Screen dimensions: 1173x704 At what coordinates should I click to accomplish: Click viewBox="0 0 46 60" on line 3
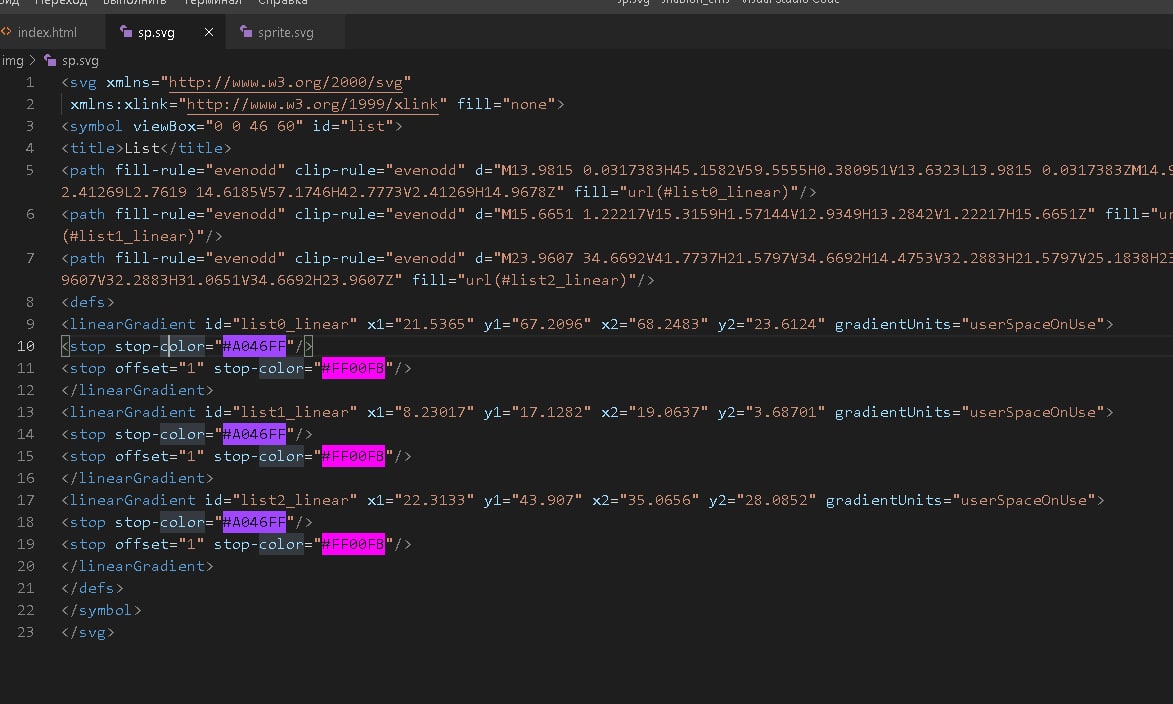click(218, 126)
